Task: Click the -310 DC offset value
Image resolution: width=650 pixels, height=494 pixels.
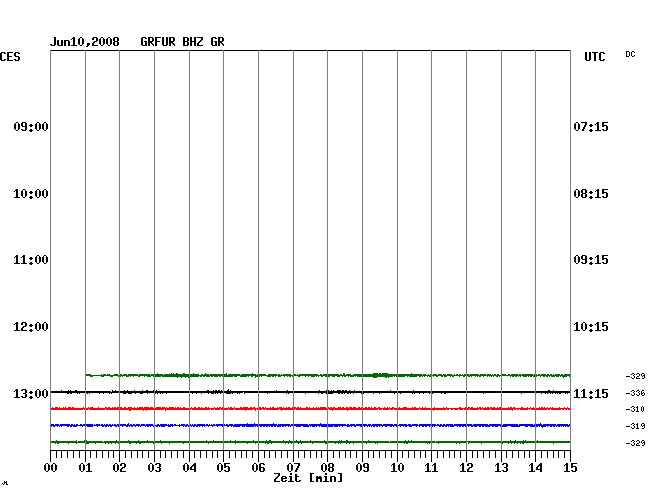Action: pyautogui.click(x=635, y=409)
